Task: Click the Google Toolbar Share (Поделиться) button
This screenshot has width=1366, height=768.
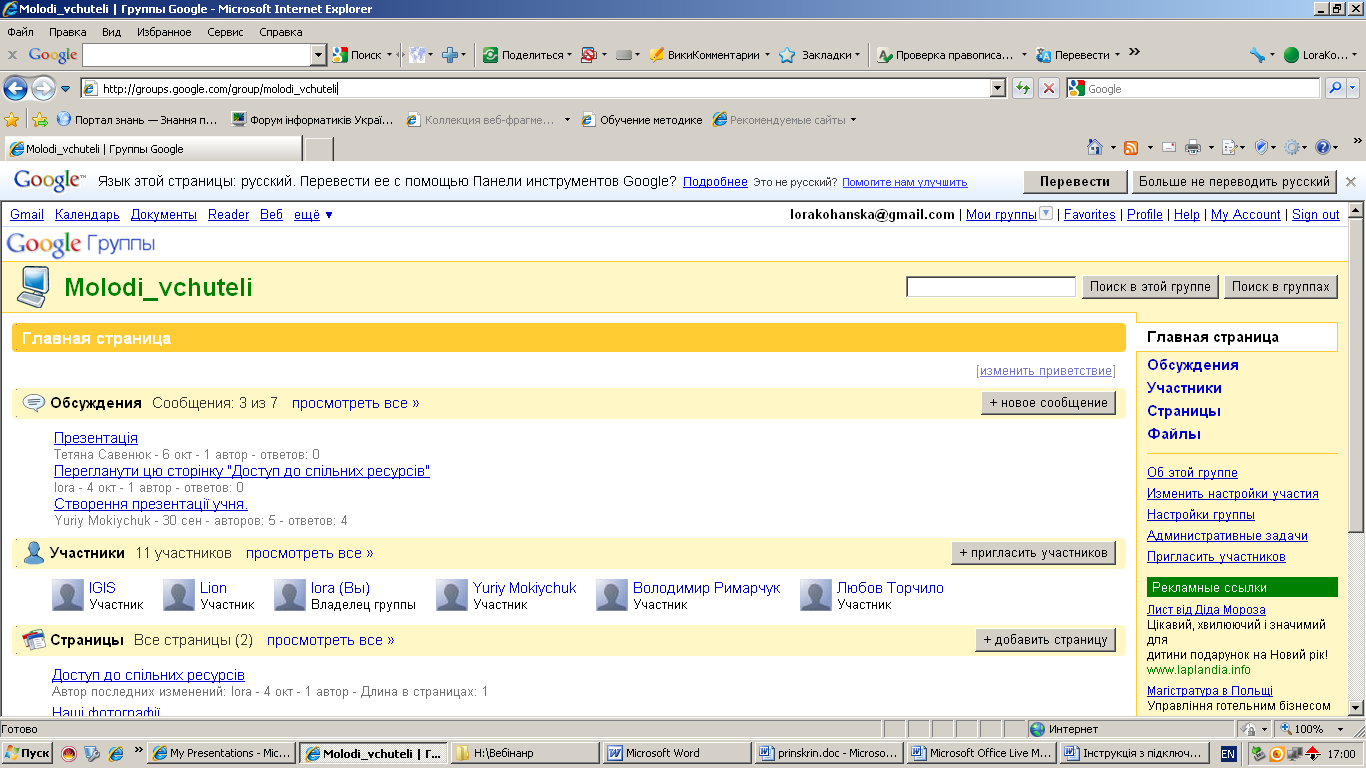Action: (x=527, y=55)
